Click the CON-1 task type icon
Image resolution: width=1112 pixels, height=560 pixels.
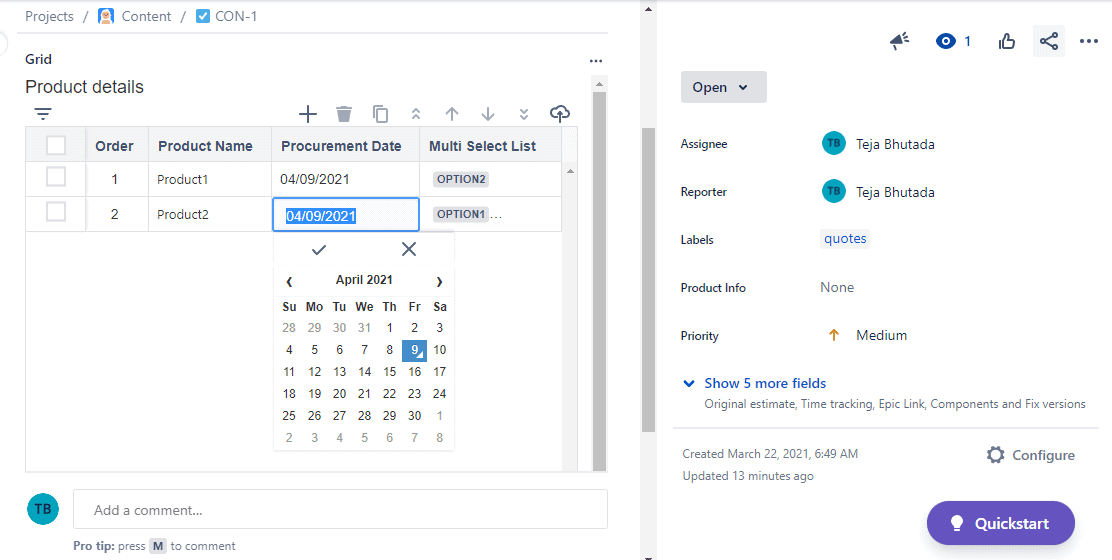(x=203, y=16)
